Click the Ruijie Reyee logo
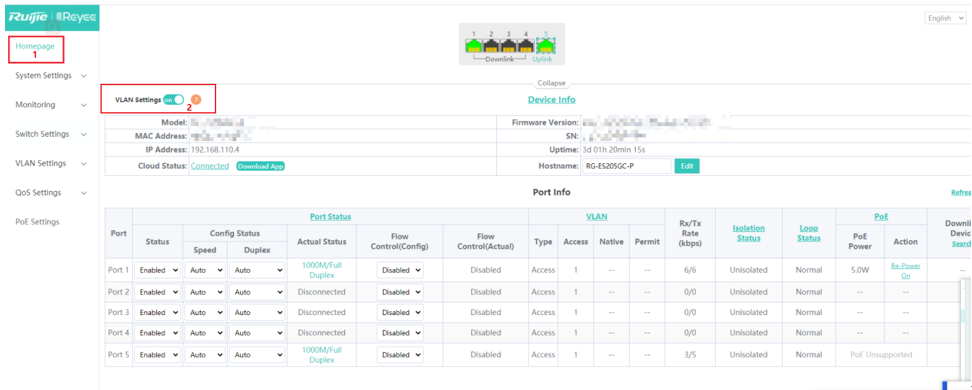The width and height of the screenshot is (972, 390). click(x=52, y=18)
